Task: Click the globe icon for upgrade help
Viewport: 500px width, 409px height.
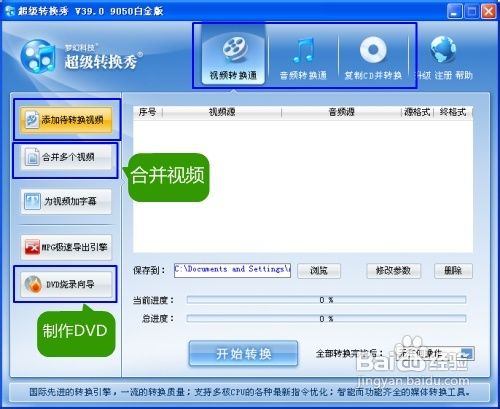Action: [x=443, y=50]
